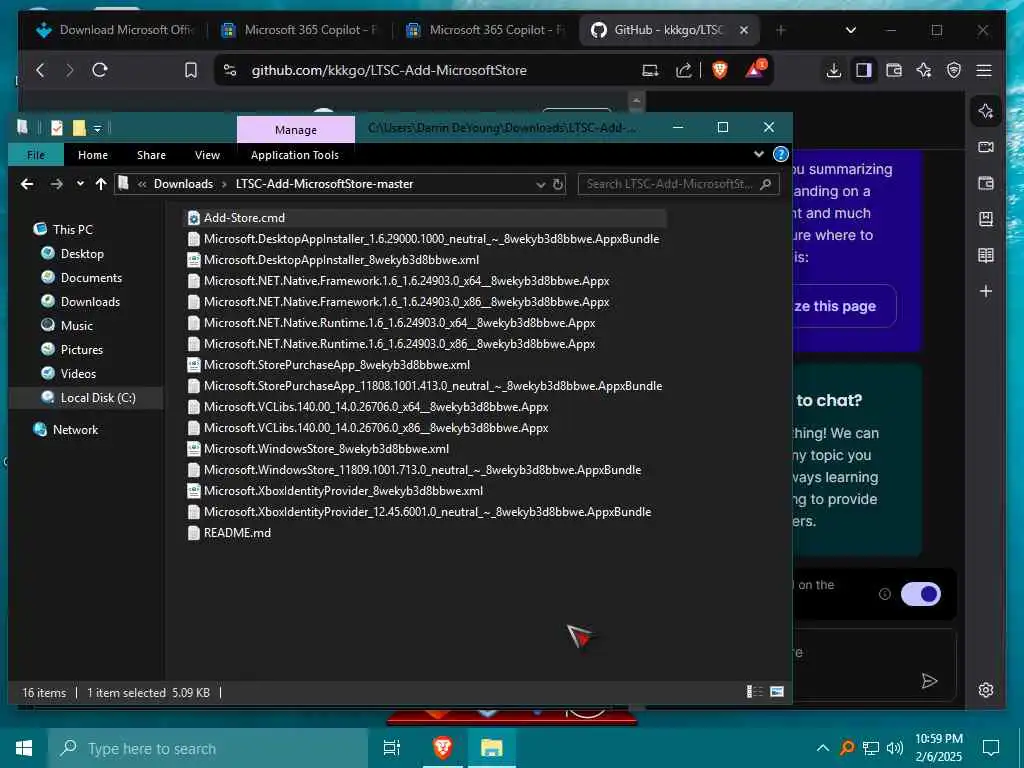
Task: Click the browser address bar URL
Action: pos(389,70)
